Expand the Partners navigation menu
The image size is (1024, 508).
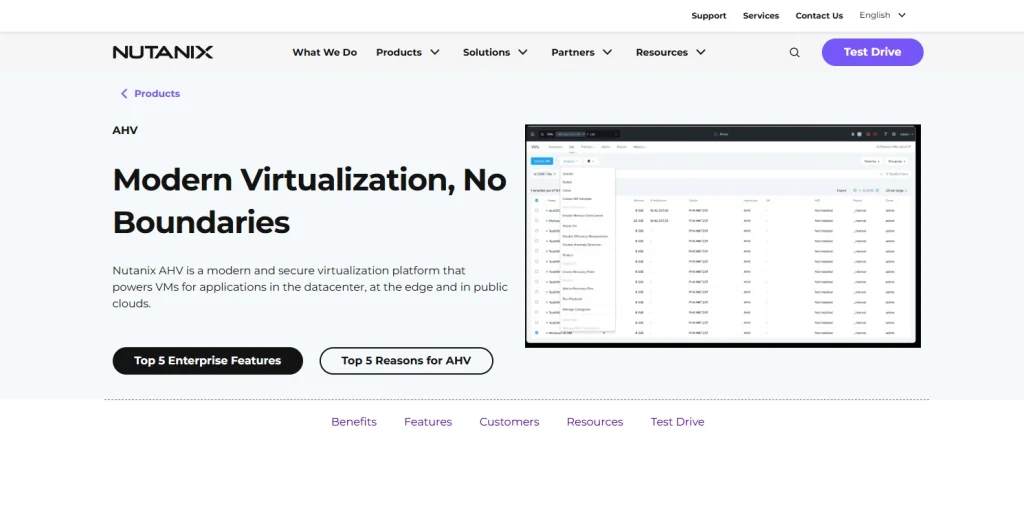pyautogui.click(x=582, y=52)
